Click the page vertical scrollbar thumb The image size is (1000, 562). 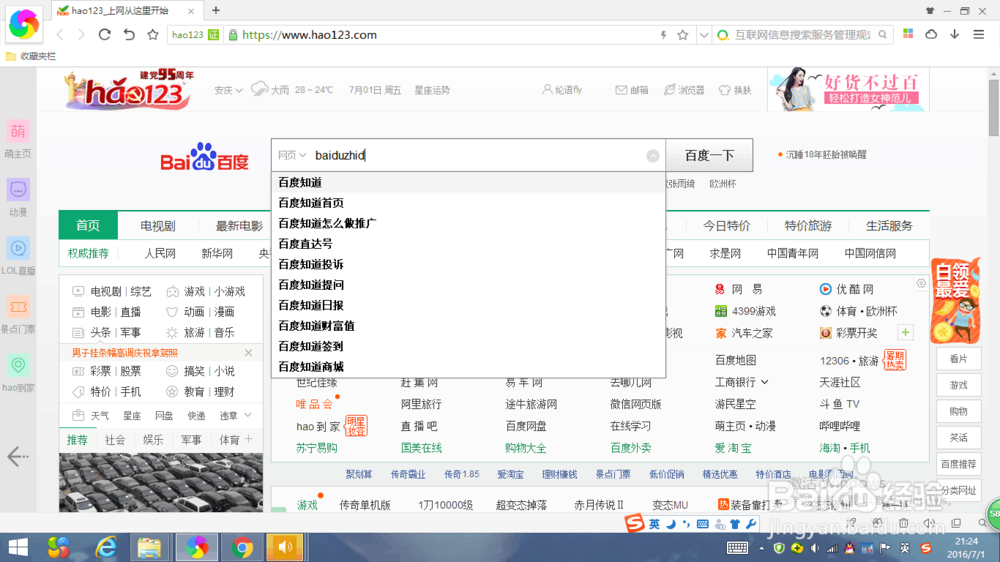[994, 107]
